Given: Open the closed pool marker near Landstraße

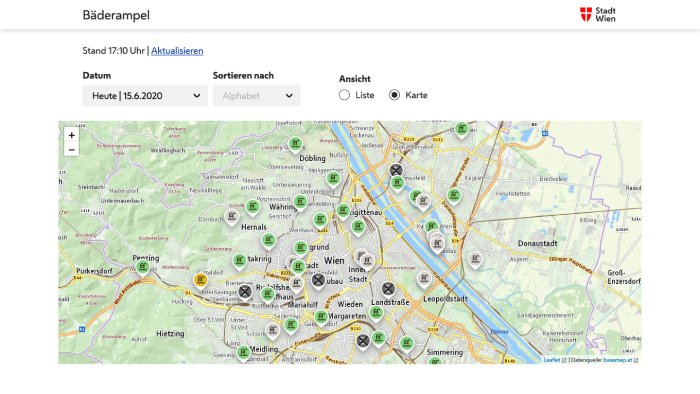Looking at the screenshot, I should point(388,290).
